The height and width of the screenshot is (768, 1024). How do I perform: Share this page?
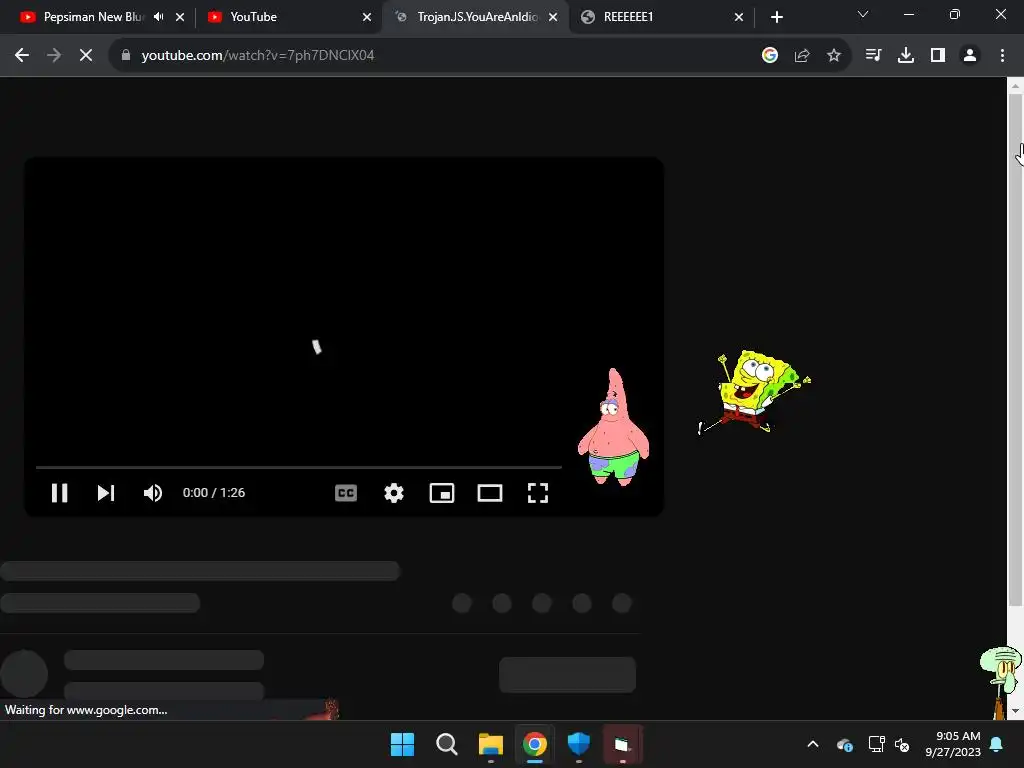[x=802, y=56]
